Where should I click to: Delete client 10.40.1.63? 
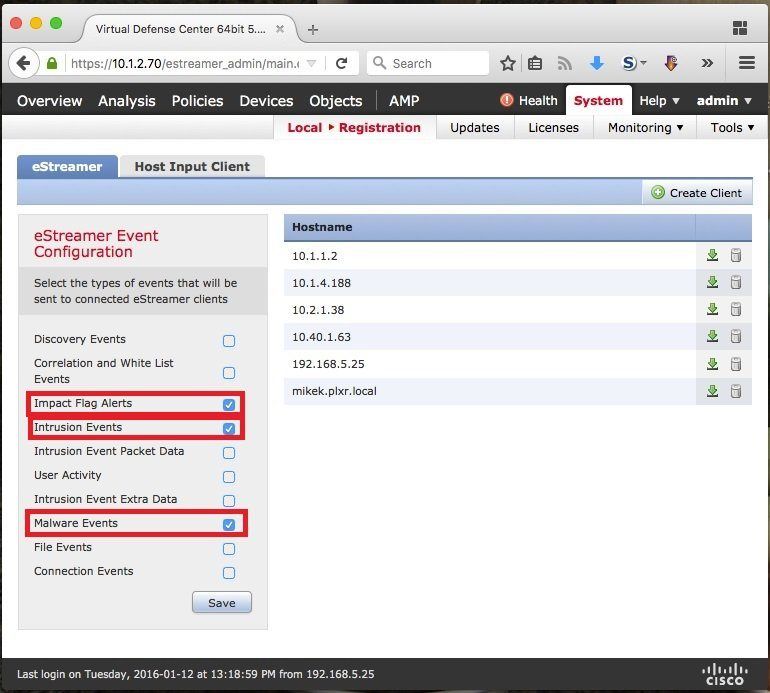[736, 336]
